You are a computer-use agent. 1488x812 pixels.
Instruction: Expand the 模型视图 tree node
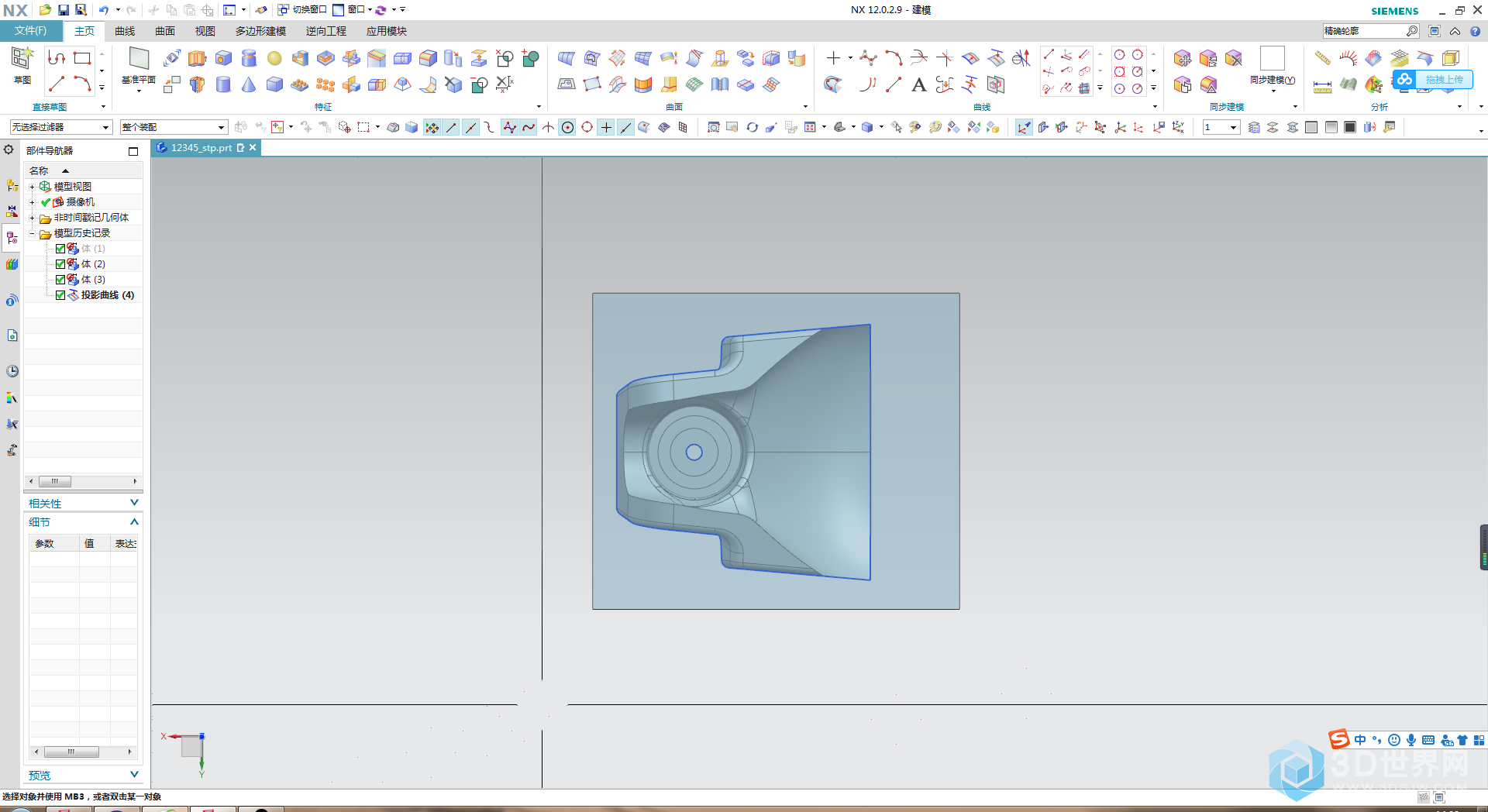click(32, 187)
